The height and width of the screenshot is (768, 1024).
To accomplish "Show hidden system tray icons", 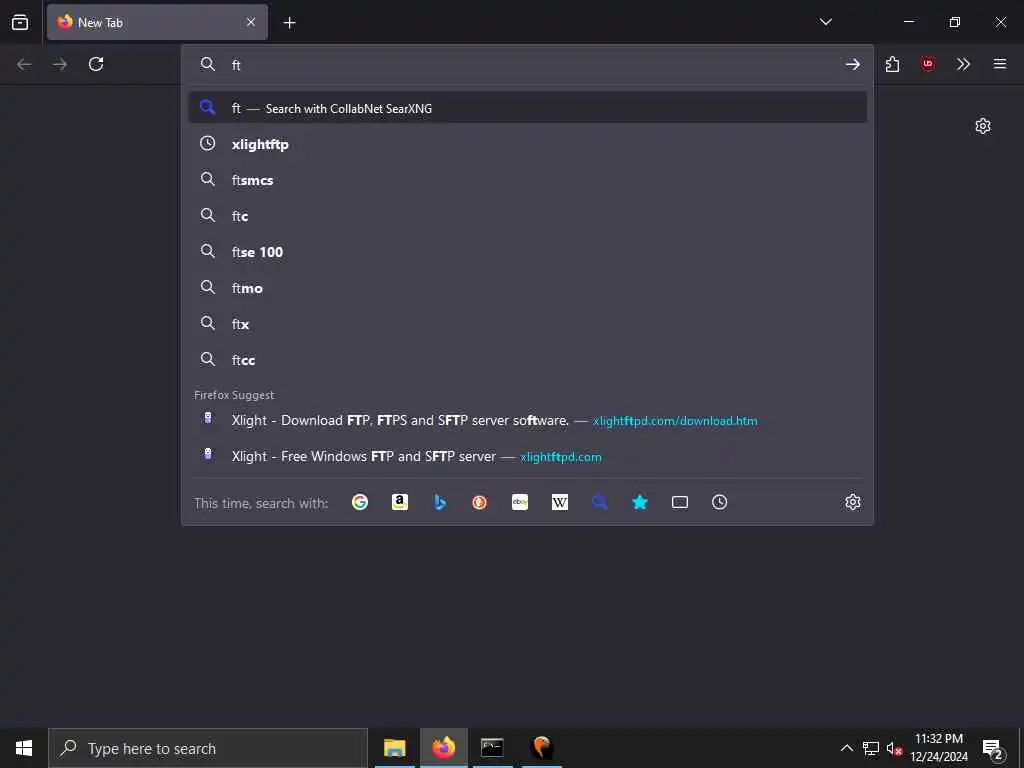I will point(846,748).
